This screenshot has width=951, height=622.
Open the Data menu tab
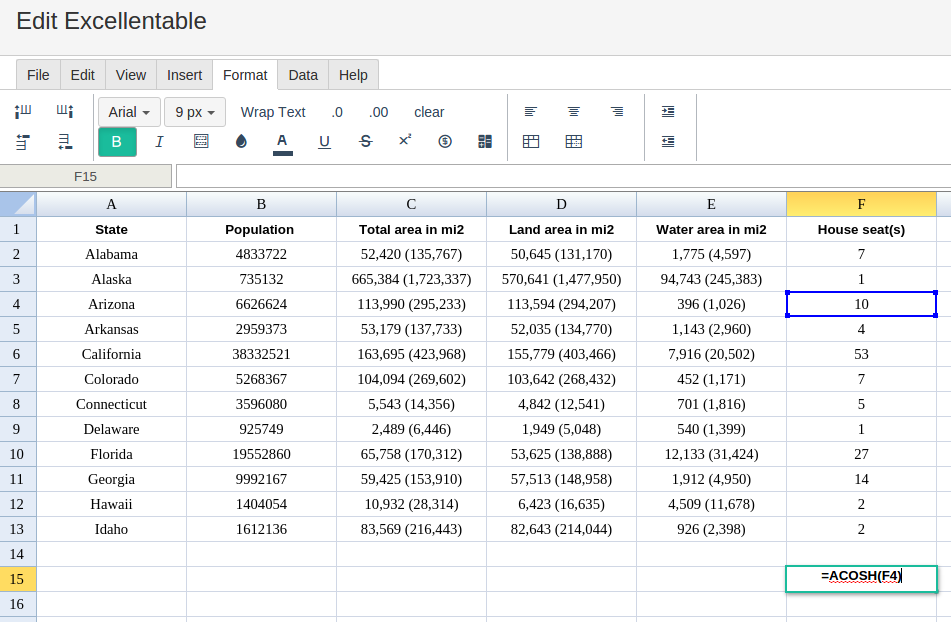pos(303,75)
